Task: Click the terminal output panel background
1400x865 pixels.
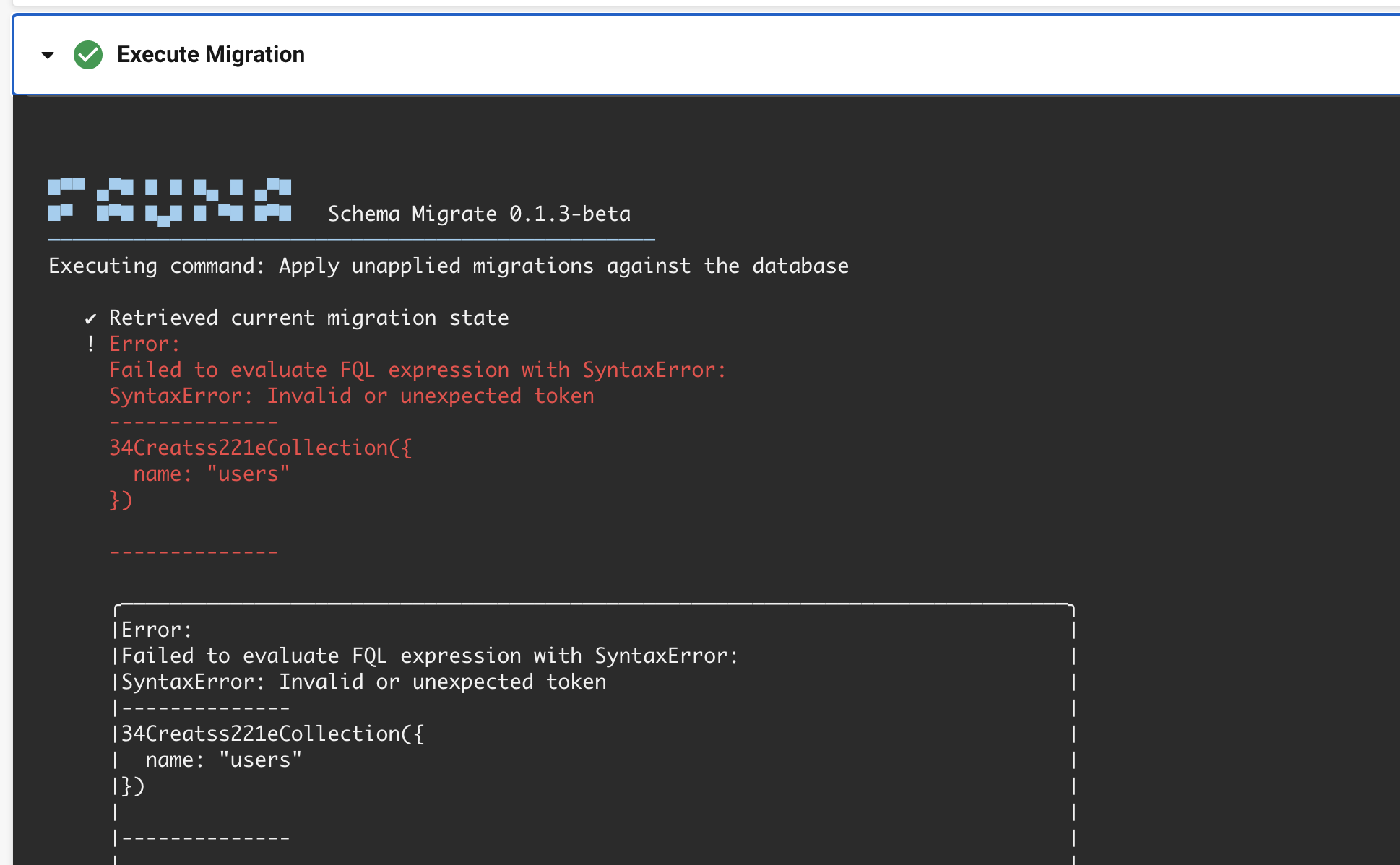Action: pos(1156,433)
